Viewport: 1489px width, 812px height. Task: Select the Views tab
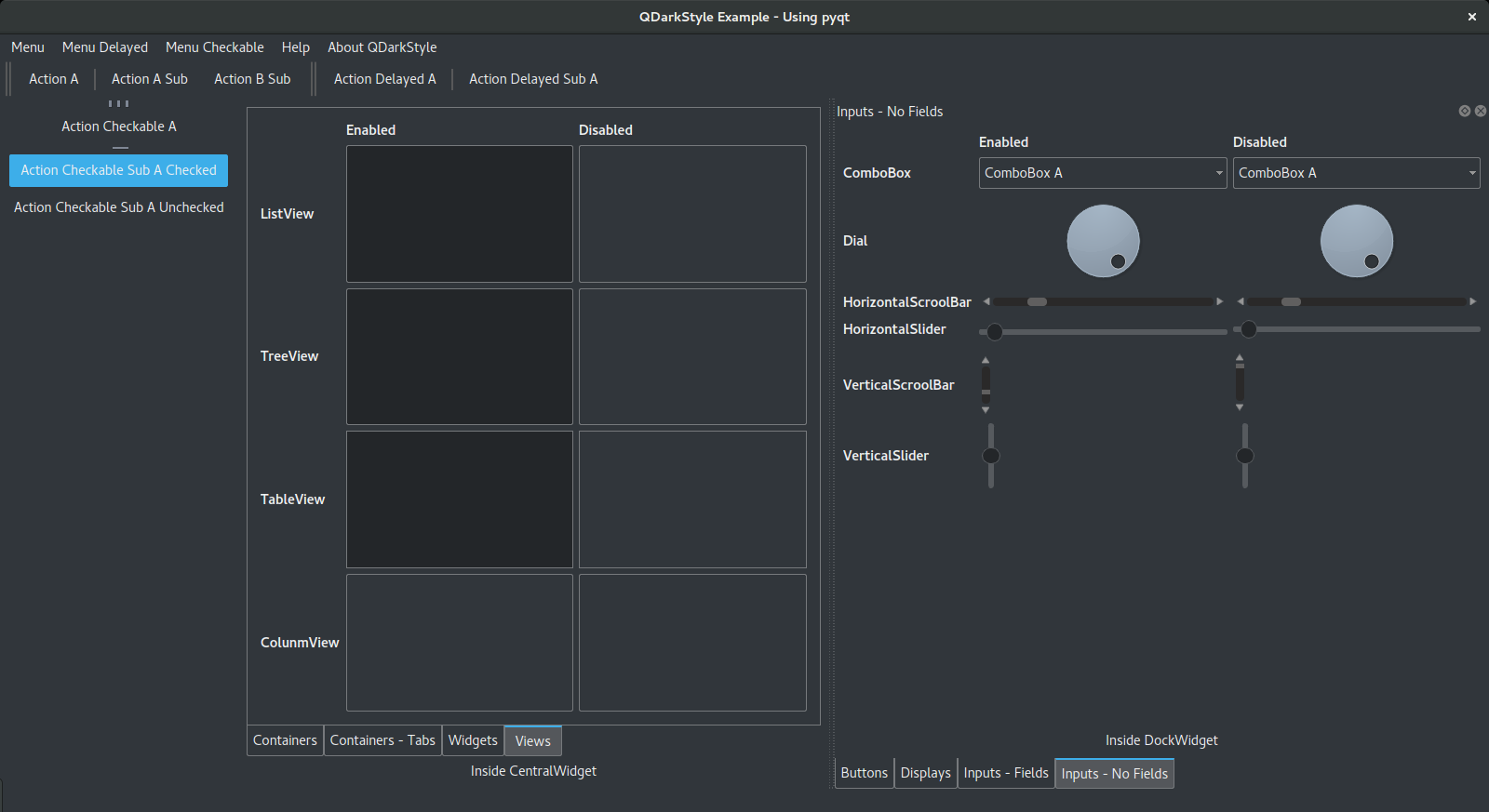pos(533,740)
